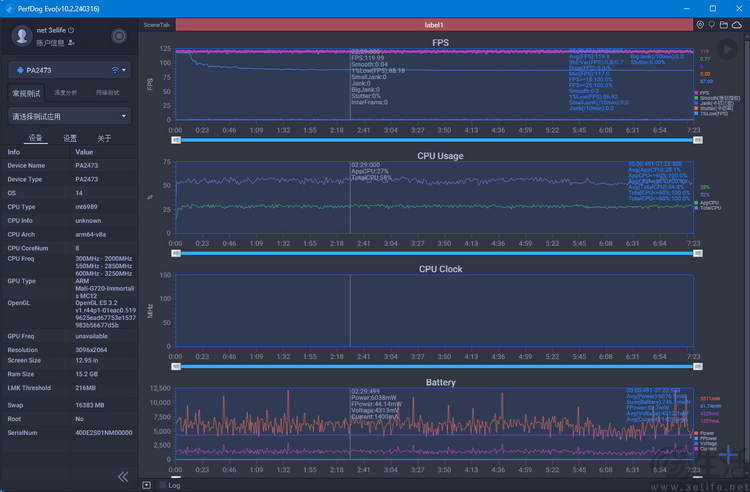The width and height of the screenshot is (750, 492).
Task: Click CPU Clock chart left range handle
Action: [176, 367]
